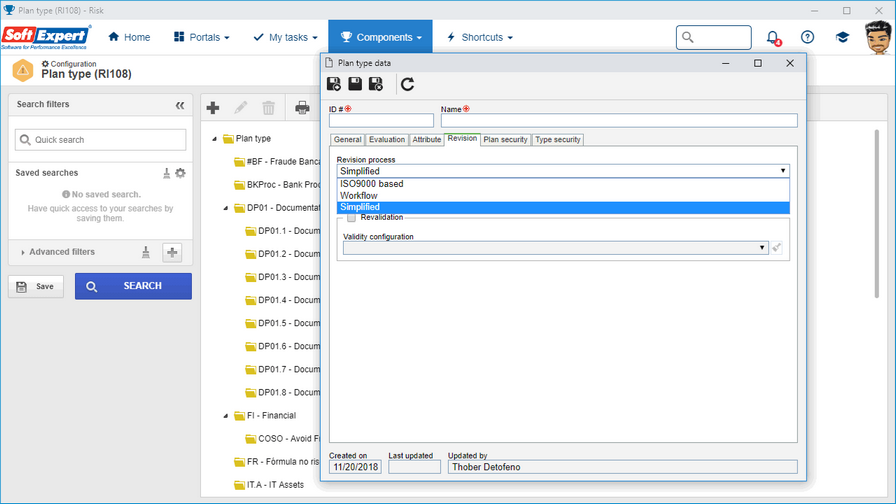This screenshot has height=504, width=896.
Task: Select the FR - Fórmula no risco folder
Action: click(x=277, y=462)
